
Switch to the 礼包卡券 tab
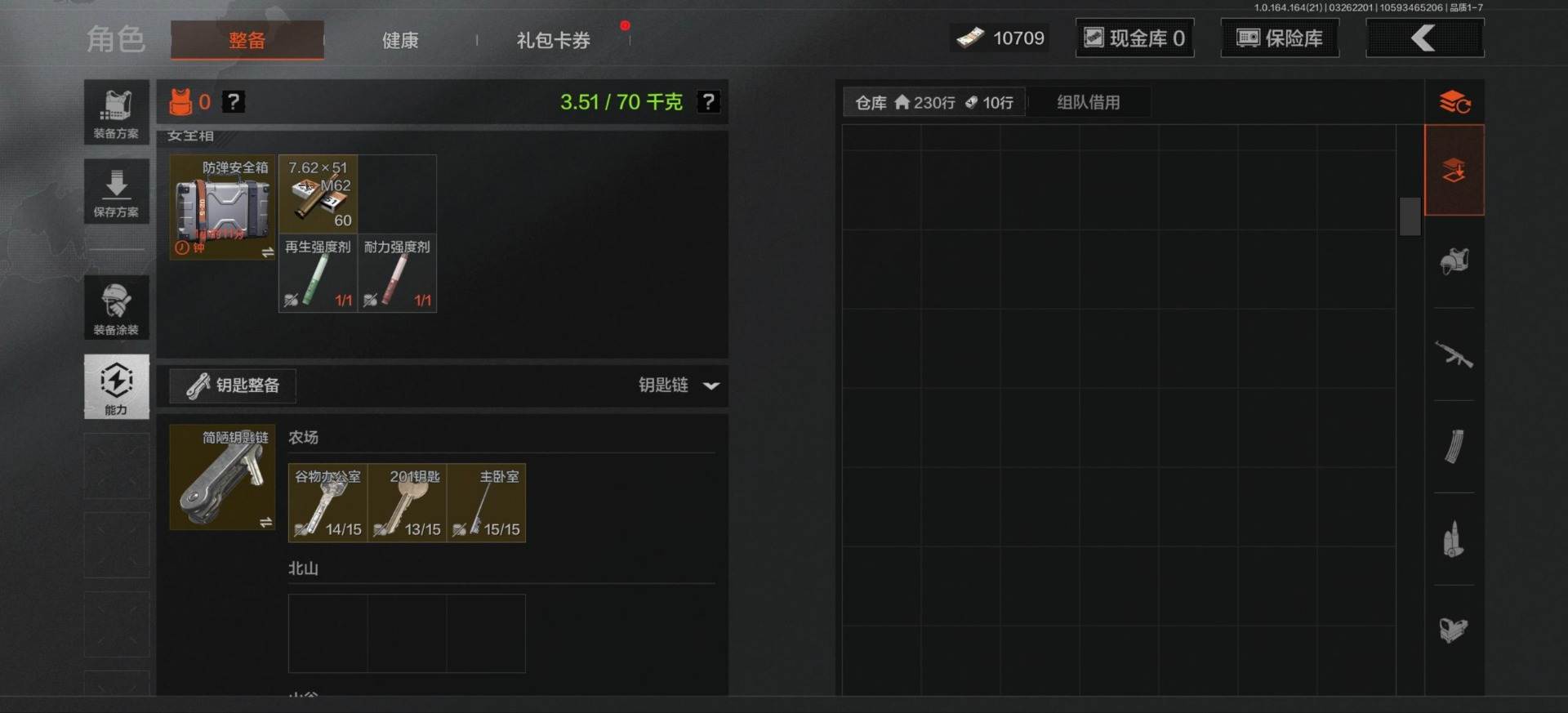pos(553,40)
